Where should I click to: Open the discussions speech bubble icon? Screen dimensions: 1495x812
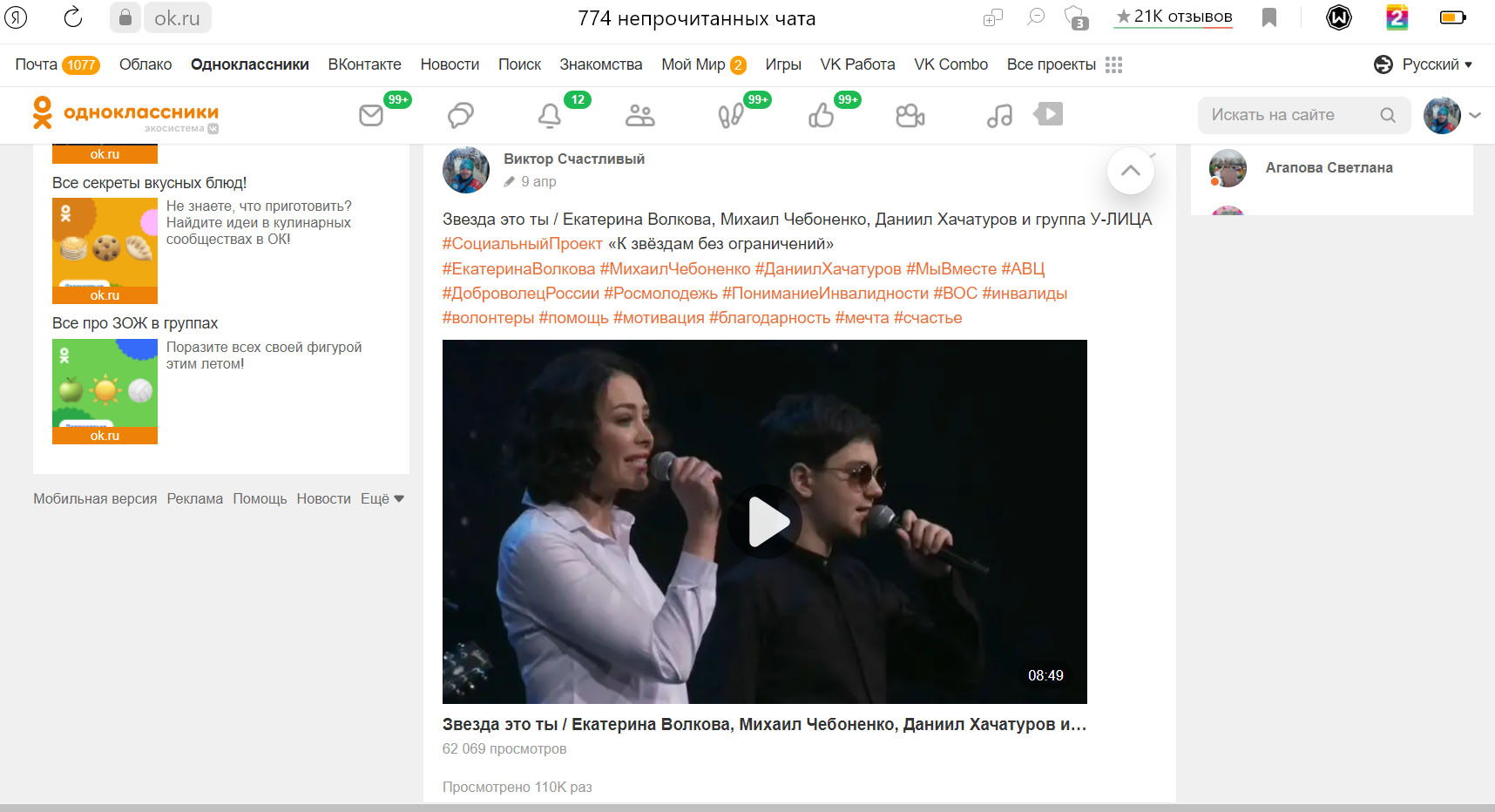pos(460,115)
